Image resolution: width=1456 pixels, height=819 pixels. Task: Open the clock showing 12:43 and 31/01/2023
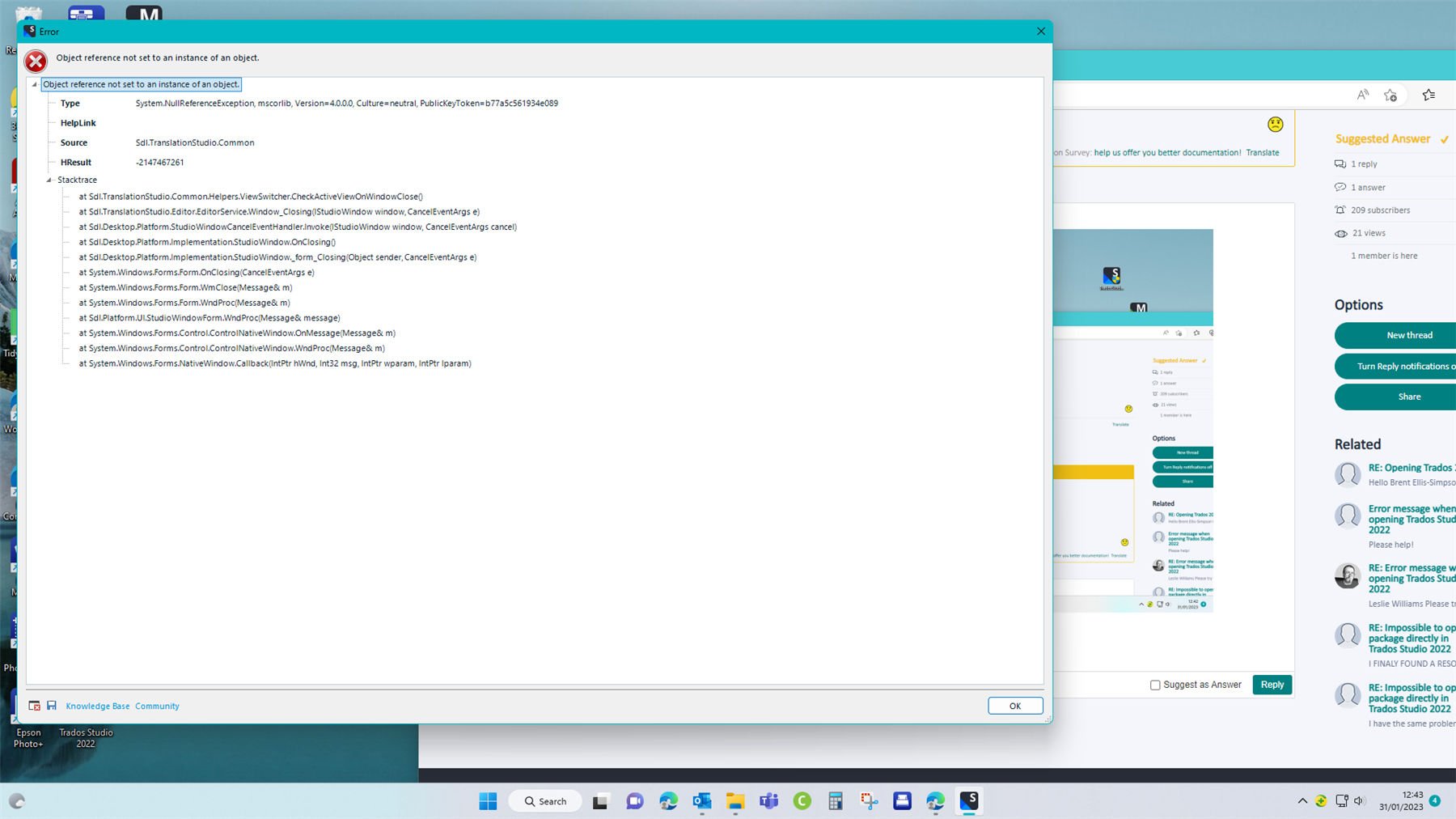[x=1401, y=801]
